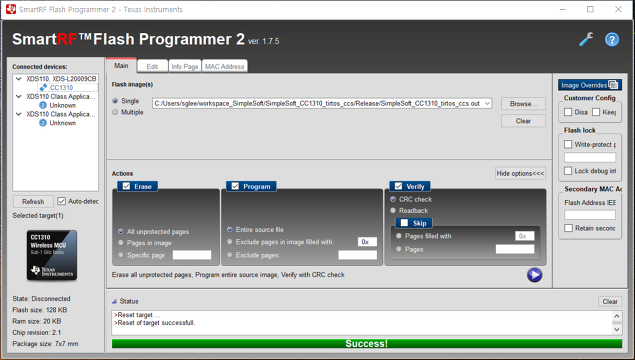
Task: Select Multiple flash image mode
Action: coord(115,112)
